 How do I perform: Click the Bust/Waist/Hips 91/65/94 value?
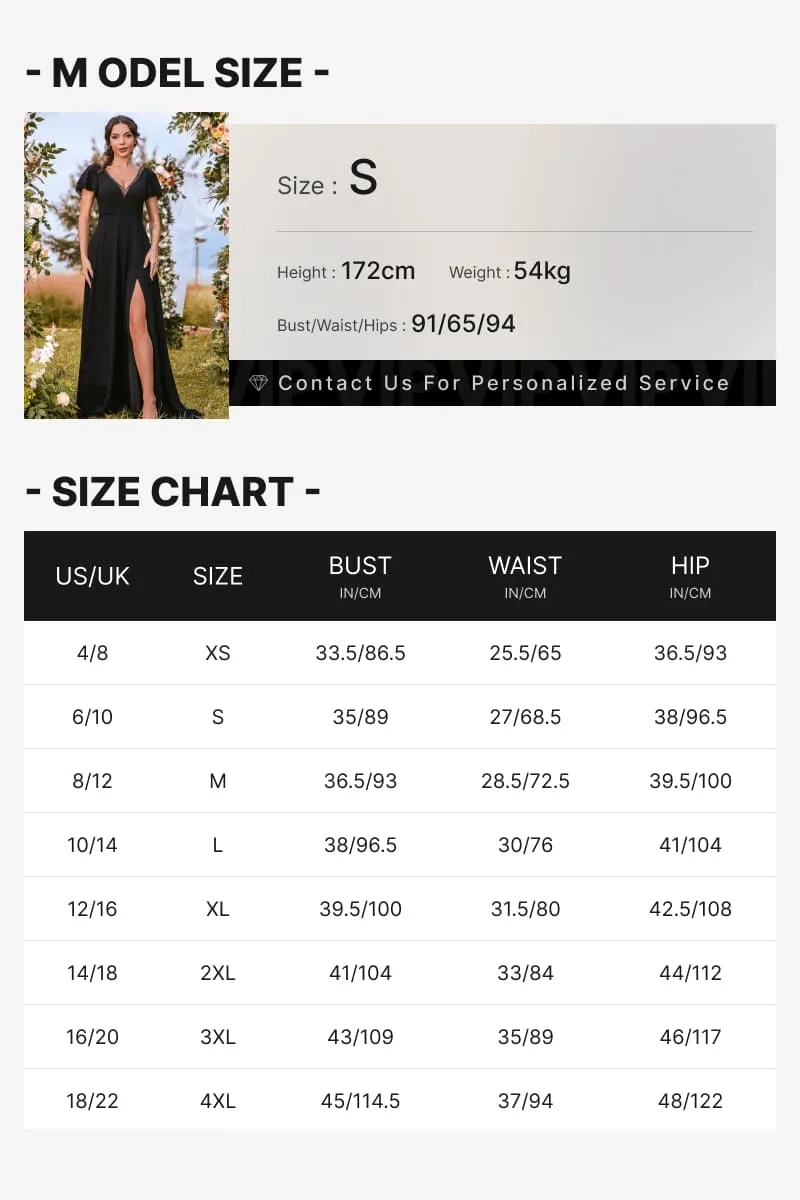pyautogui.click(x=463, y=324)
